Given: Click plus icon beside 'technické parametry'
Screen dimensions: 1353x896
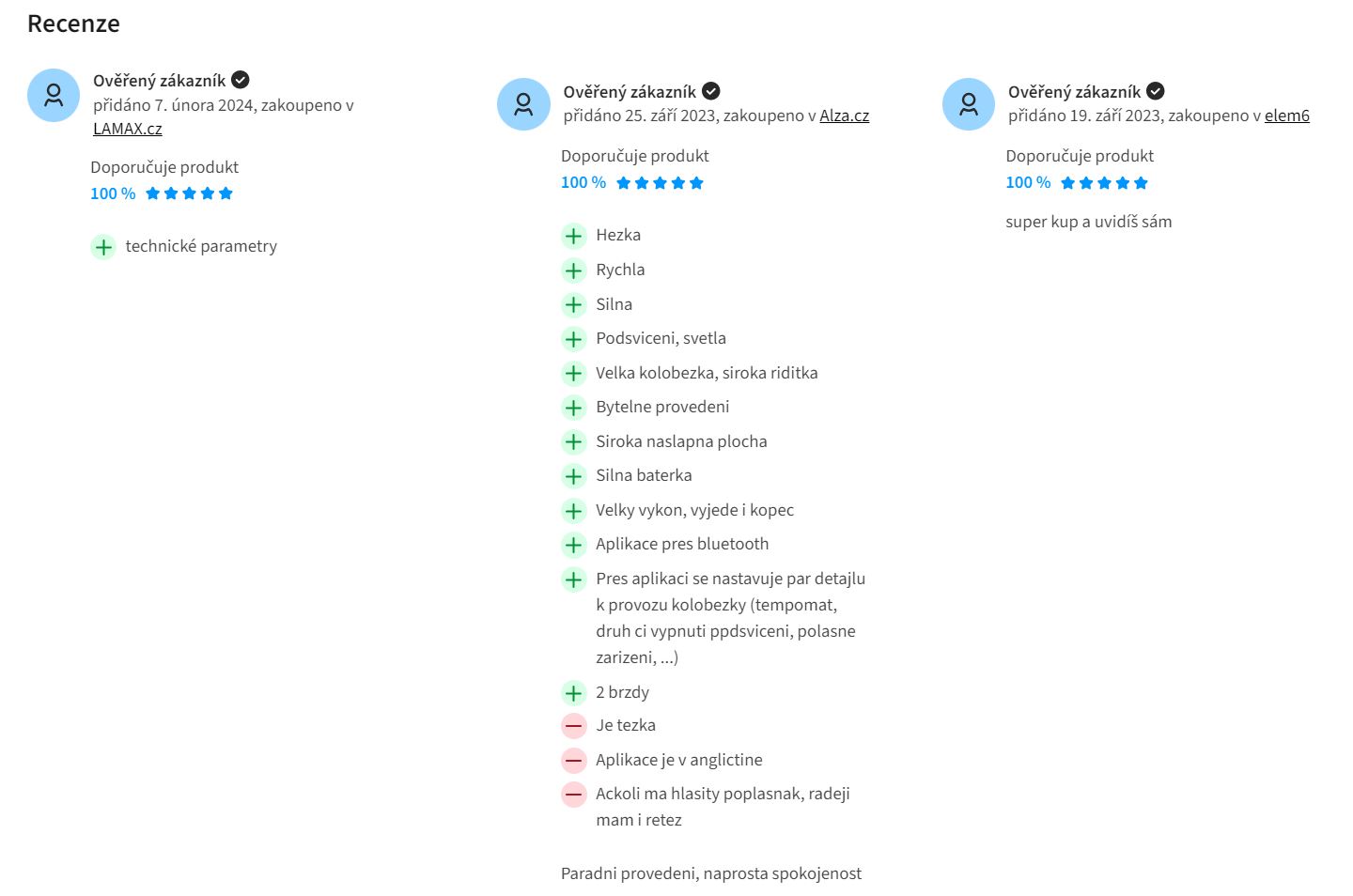Looking at the screenshot, I should coord(103,247).
